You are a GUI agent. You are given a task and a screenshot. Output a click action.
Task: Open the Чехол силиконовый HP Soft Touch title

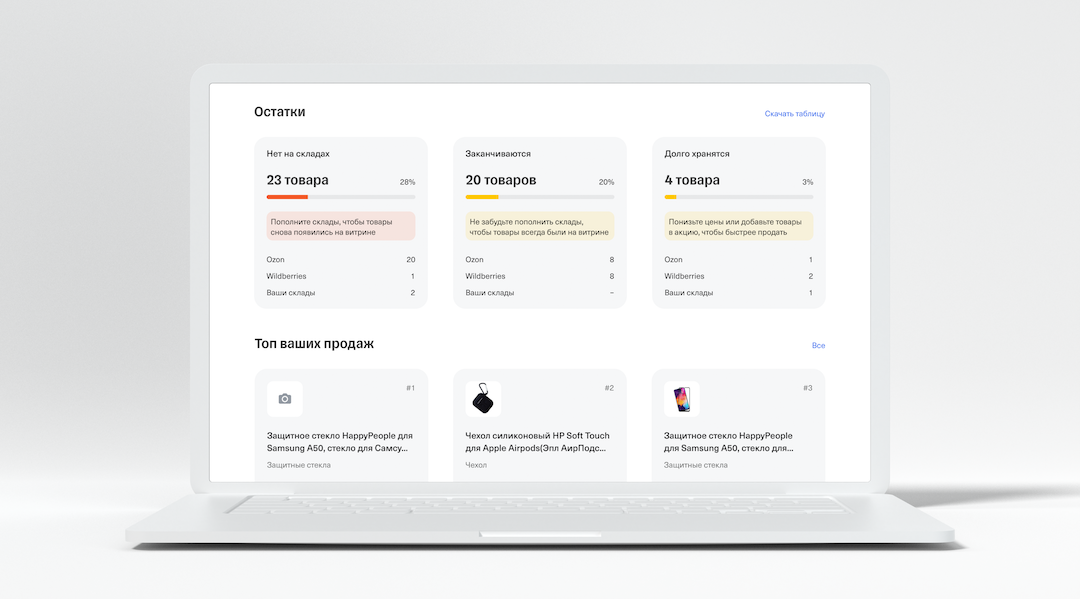[x=537, y=441]
